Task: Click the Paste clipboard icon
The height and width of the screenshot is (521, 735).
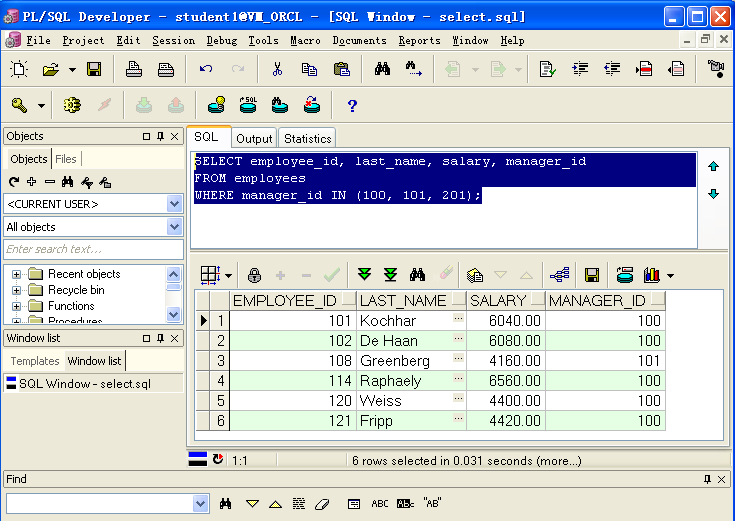Action: tap(342, 69)
